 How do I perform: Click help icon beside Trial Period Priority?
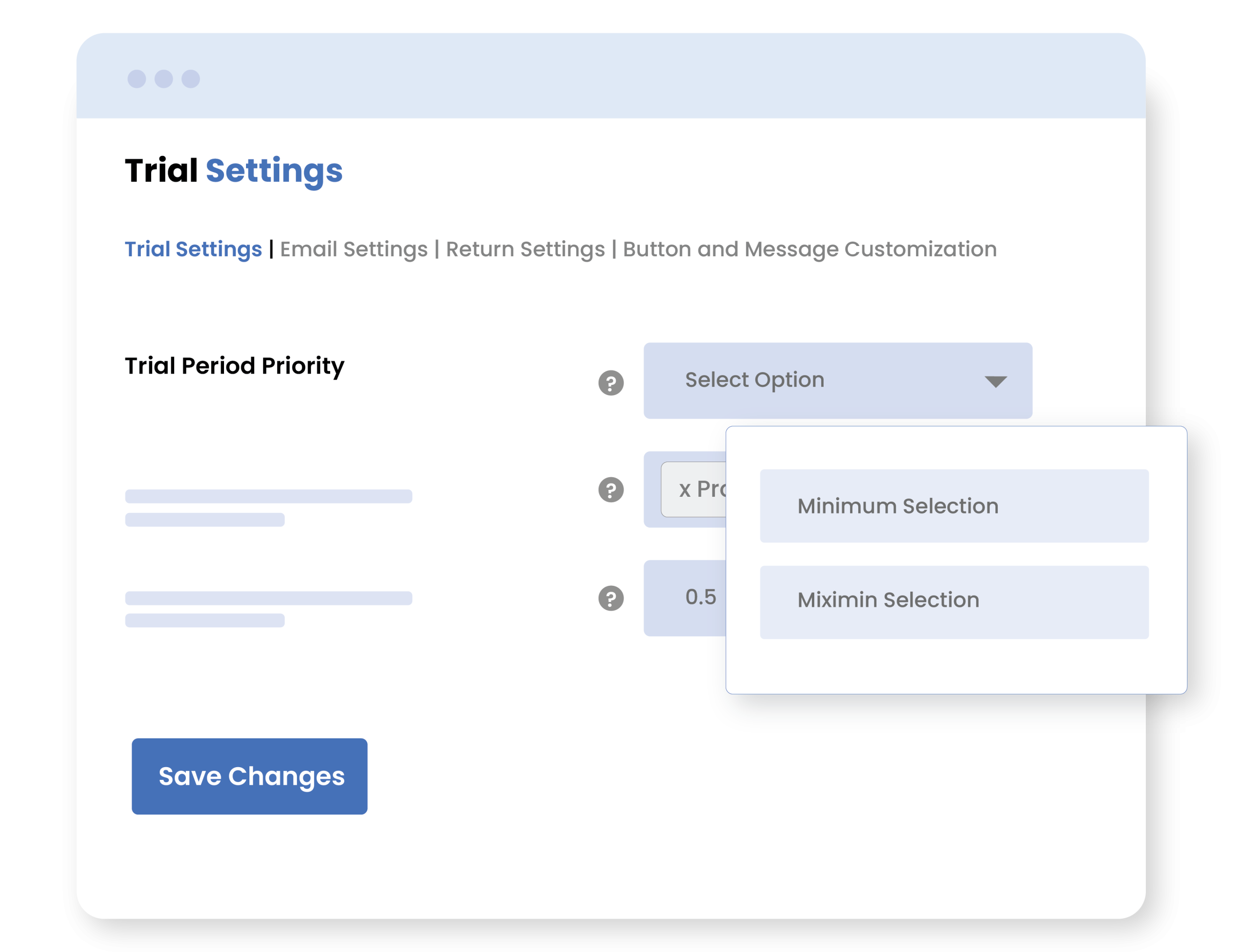point(611,383)
